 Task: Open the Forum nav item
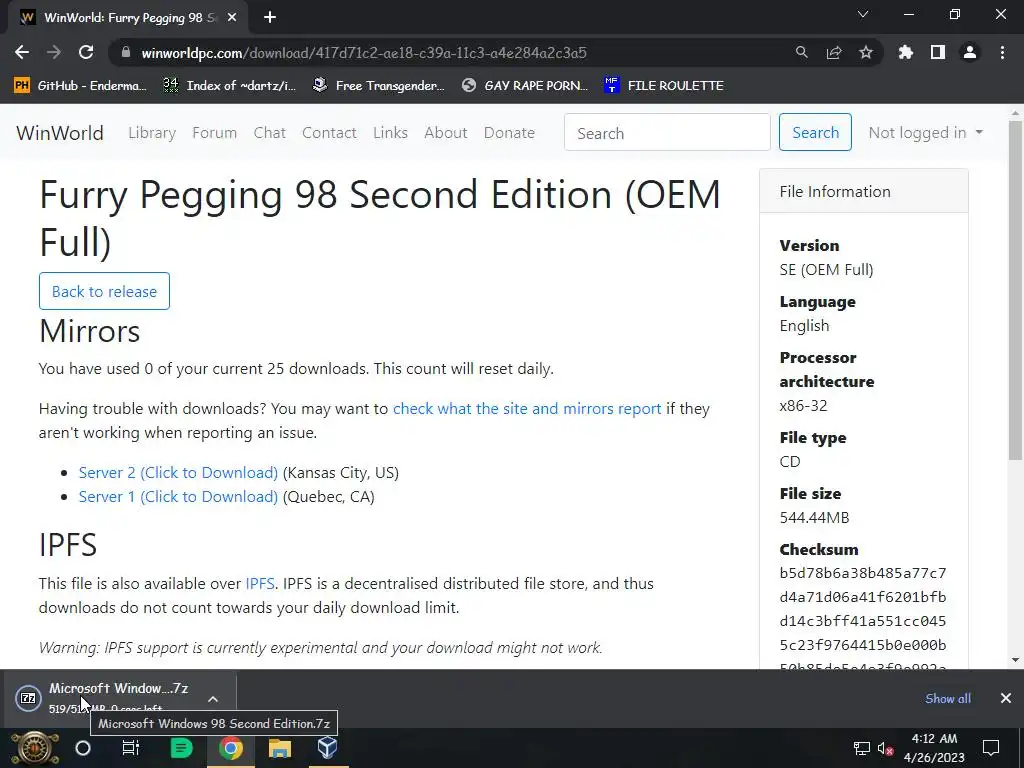pyautogui.click(x=214, y=133)
